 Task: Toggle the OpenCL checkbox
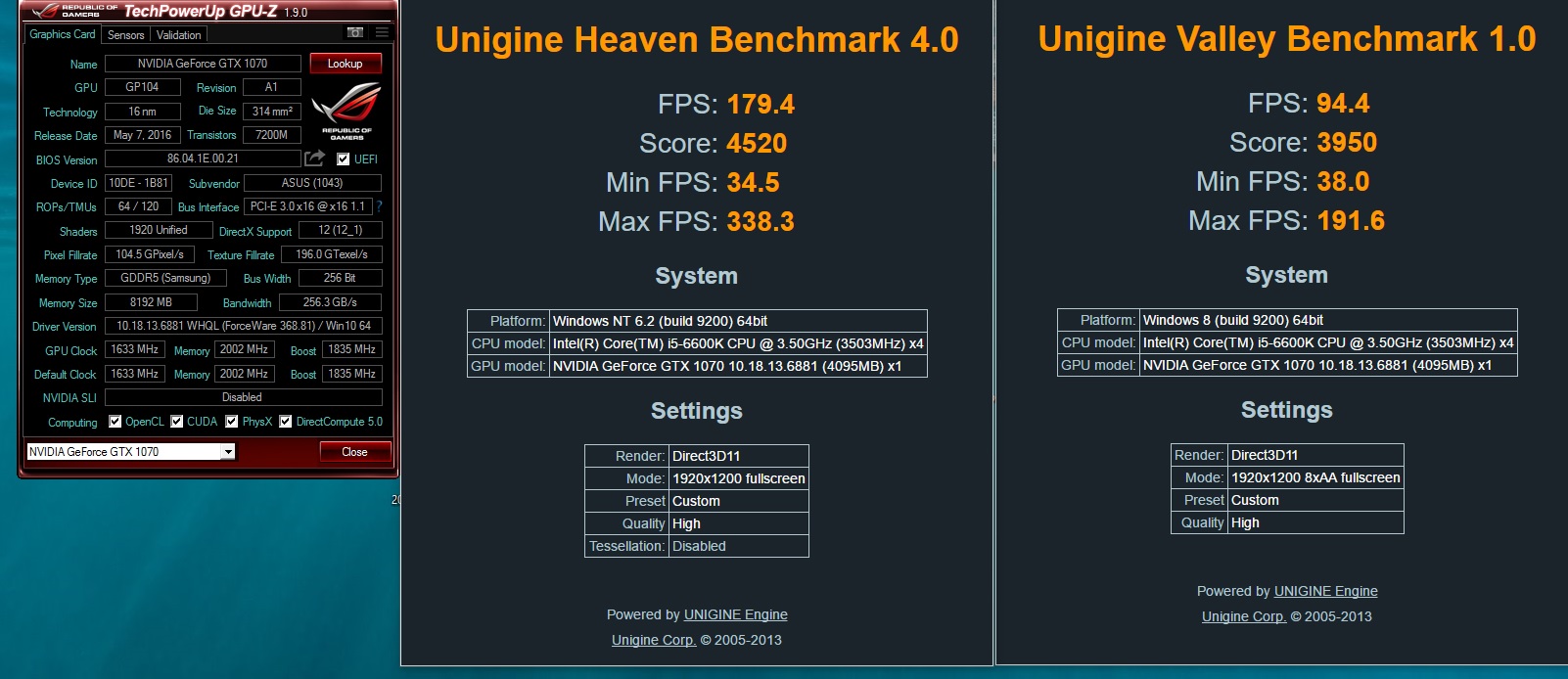(x=115, y=422)
